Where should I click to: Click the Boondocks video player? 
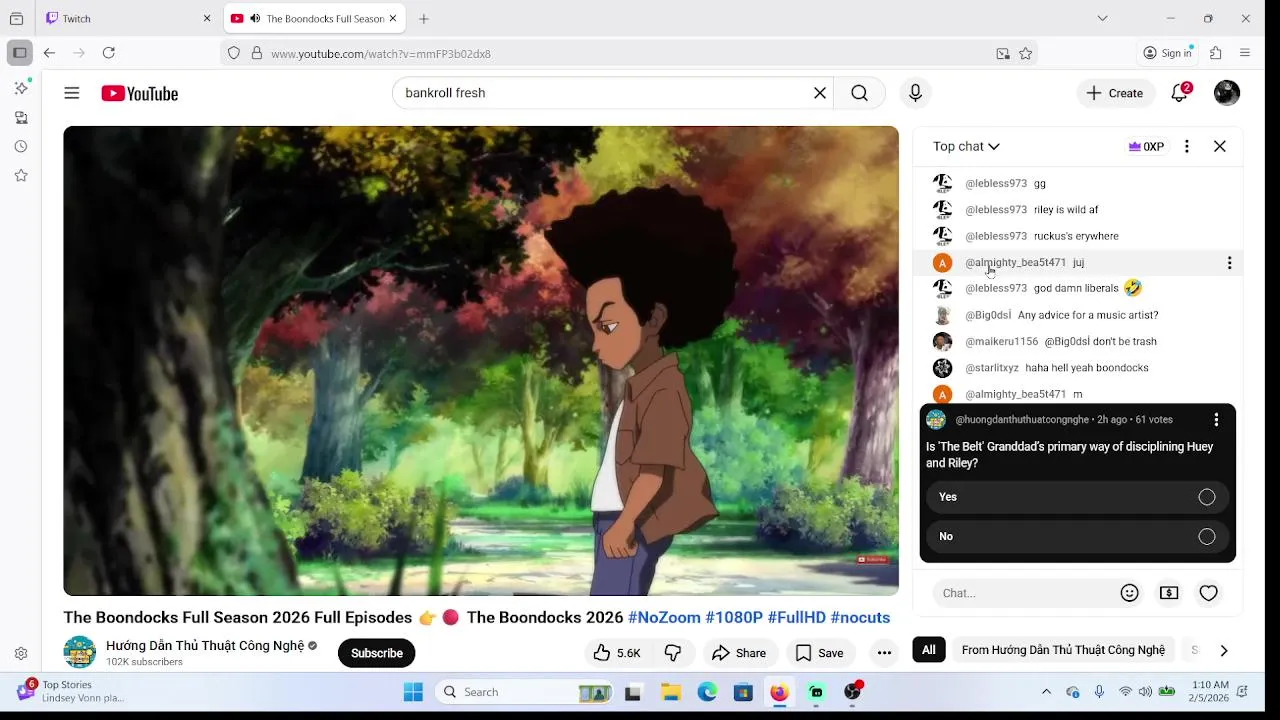(x=481, y=361)
